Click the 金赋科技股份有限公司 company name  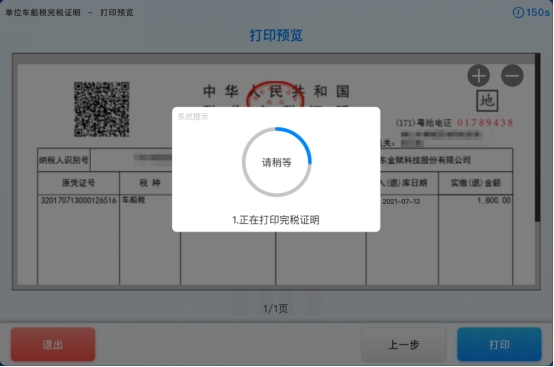[429, 160]
